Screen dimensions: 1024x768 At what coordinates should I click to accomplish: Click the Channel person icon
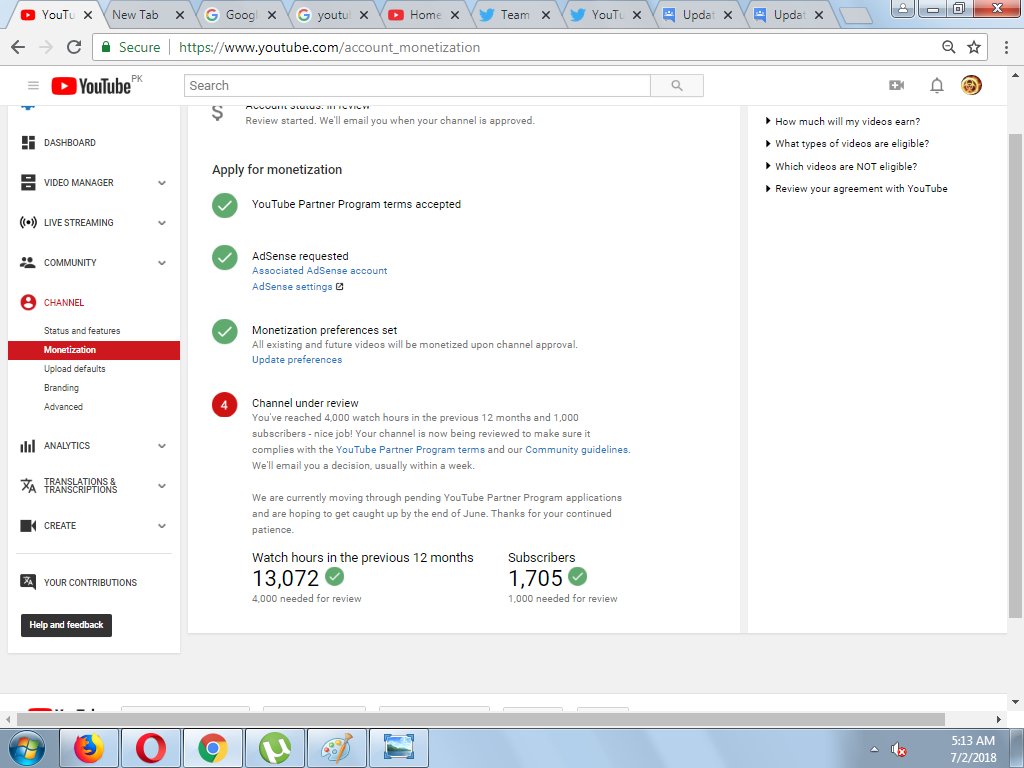click(x=28, y=302)
